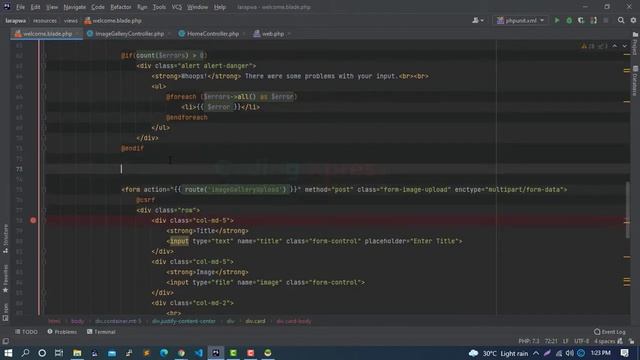Click the highlighted 'input' tag on title line
640x360 pixels.
tap(179, 241)
